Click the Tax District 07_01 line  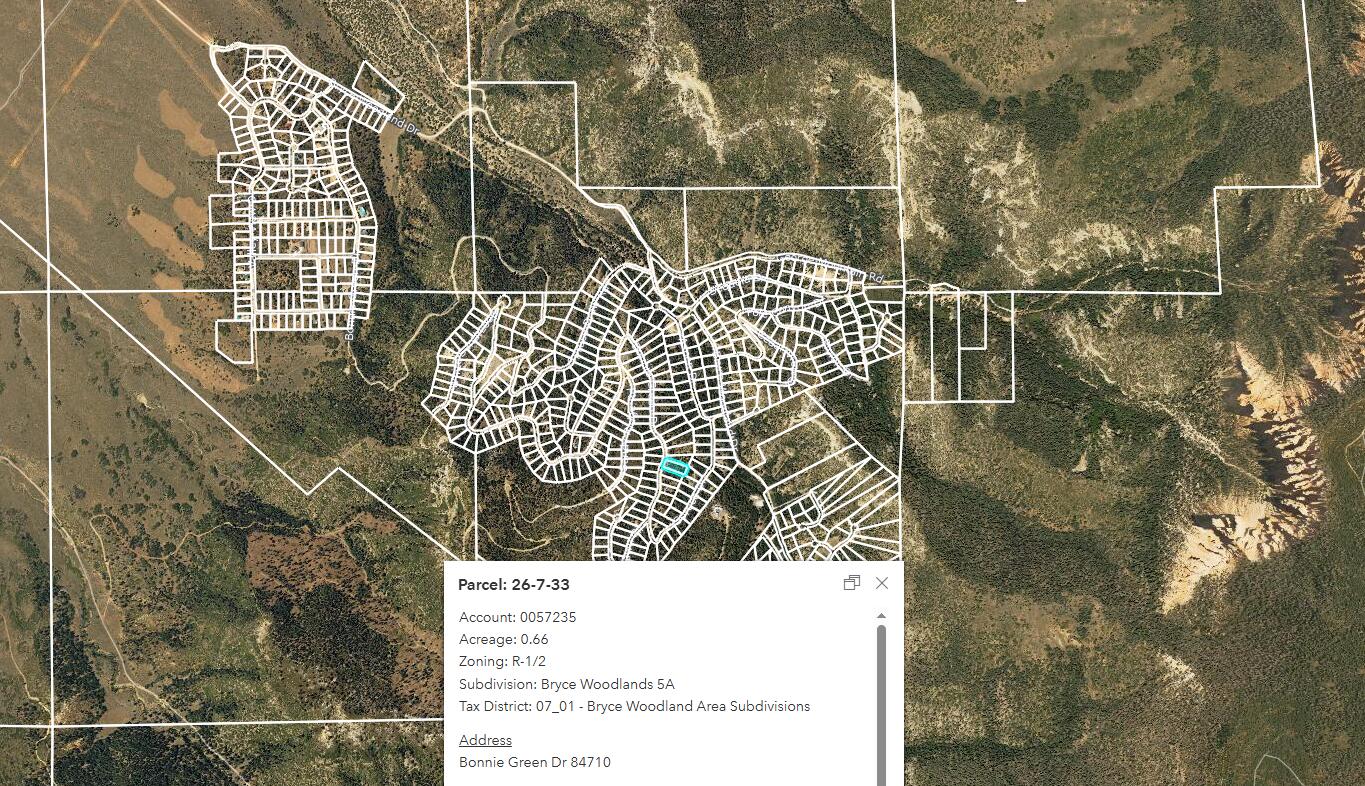pos(634,706)
